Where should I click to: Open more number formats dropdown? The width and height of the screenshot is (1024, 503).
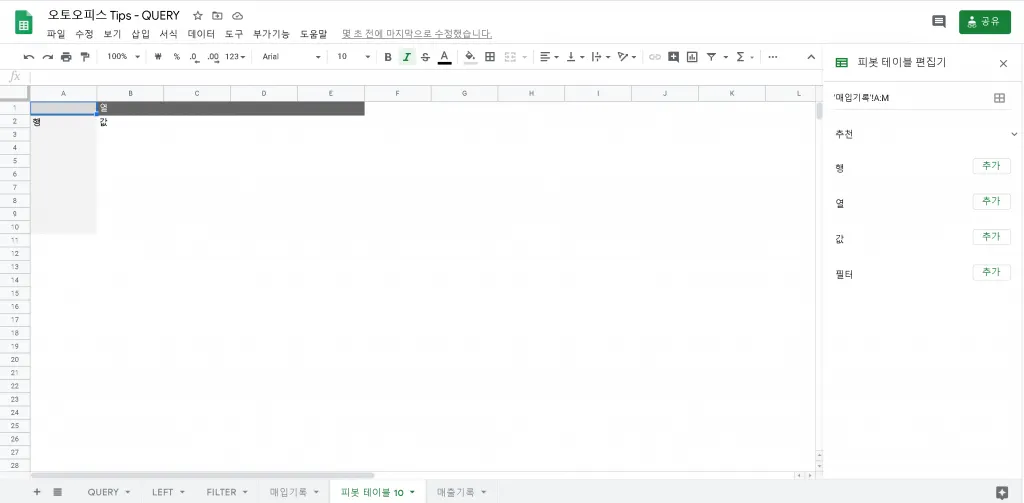pos(235,57)
